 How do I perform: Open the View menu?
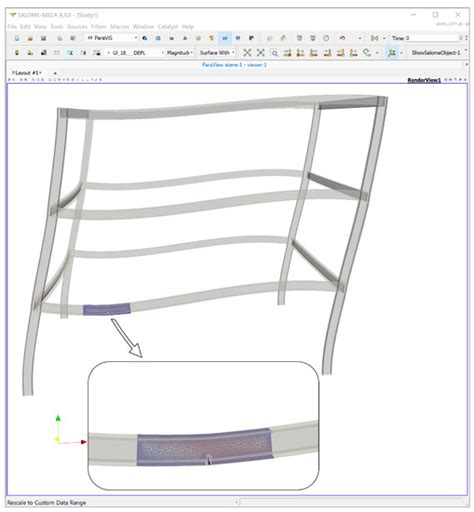[x=40, y=27]
